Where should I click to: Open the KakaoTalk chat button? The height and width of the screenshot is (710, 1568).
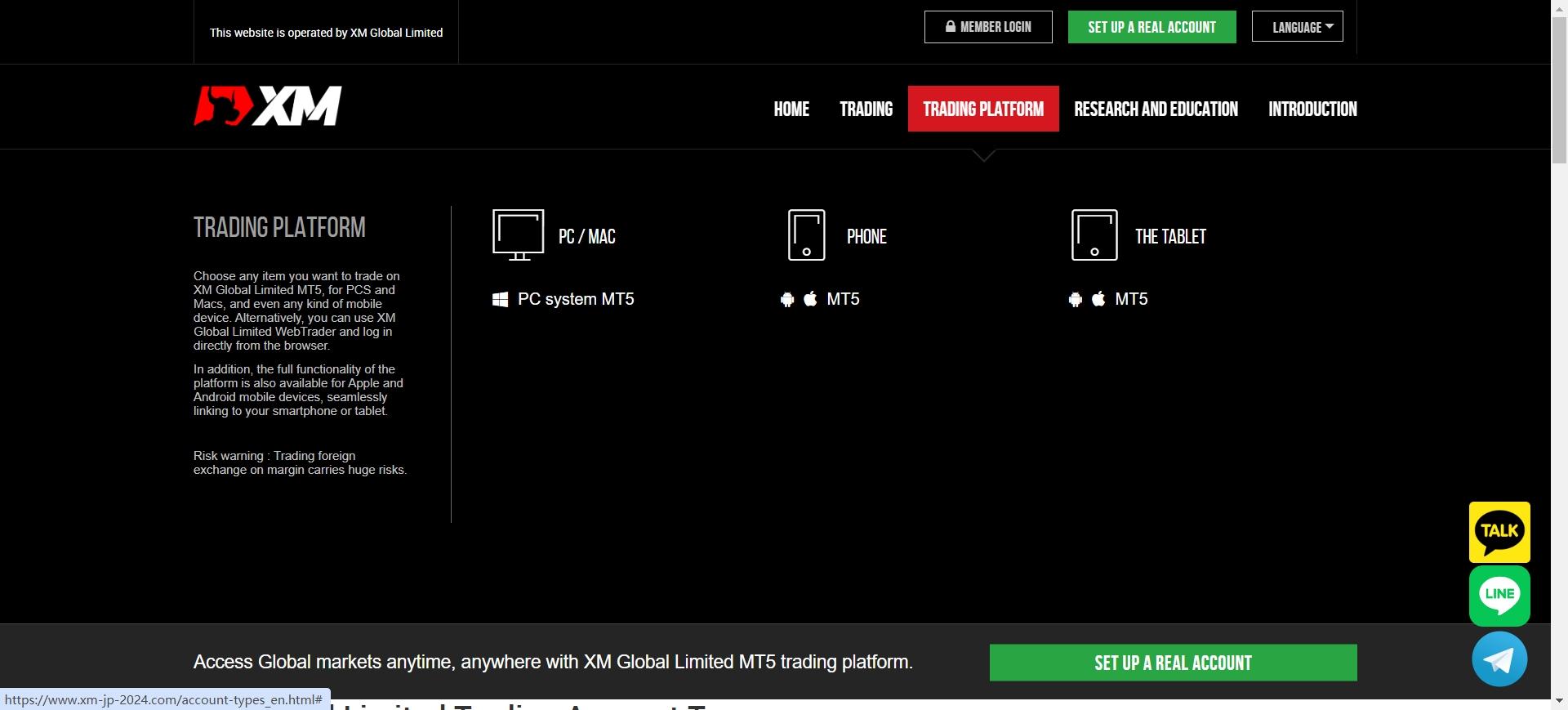(x=1499, y=532)
